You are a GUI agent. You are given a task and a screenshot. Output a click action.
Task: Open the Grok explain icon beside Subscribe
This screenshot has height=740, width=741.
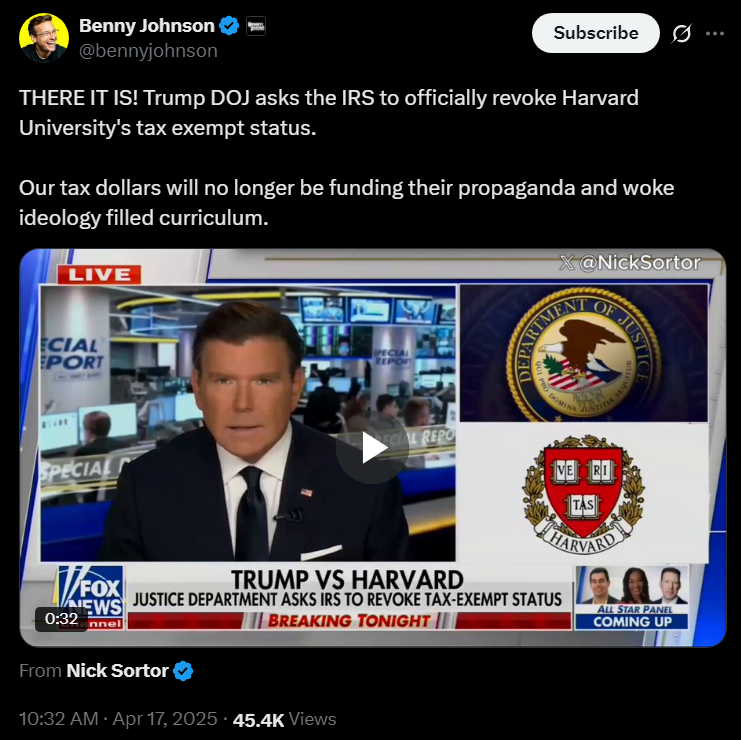click(x=681, y=33)
